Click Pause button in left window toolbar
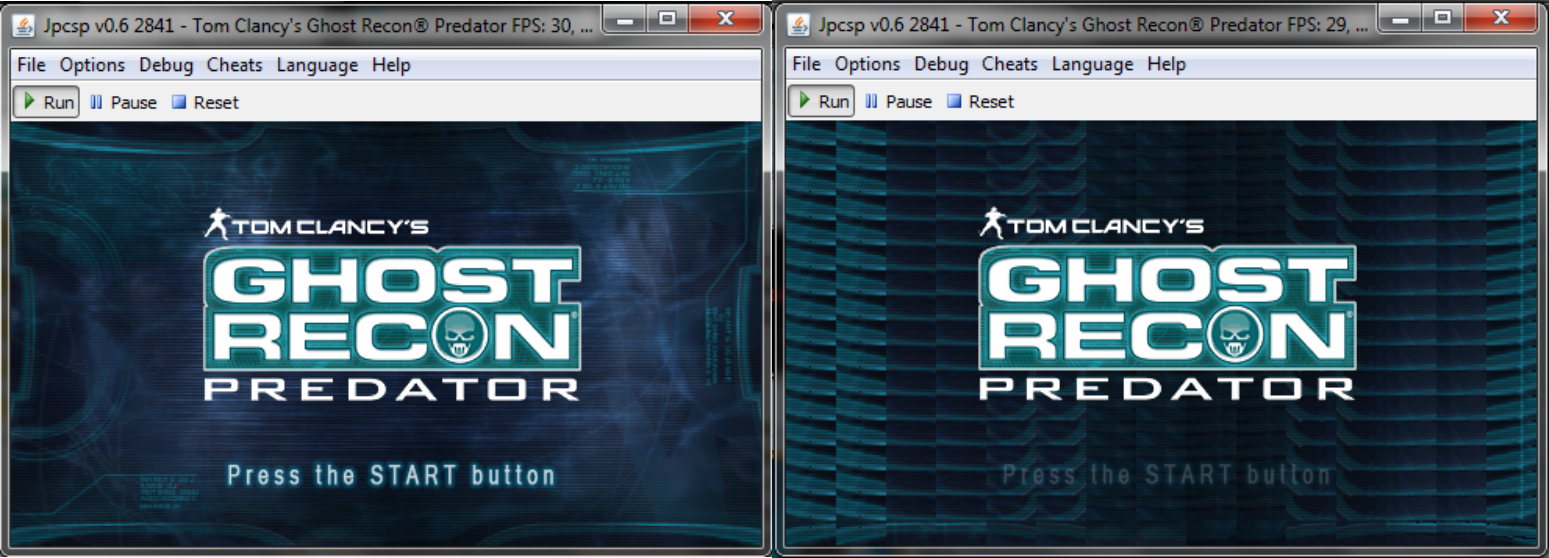Image resolution: width=1549 pixels, height=558 pixels. pyautogui.click(x=123, y=102)
